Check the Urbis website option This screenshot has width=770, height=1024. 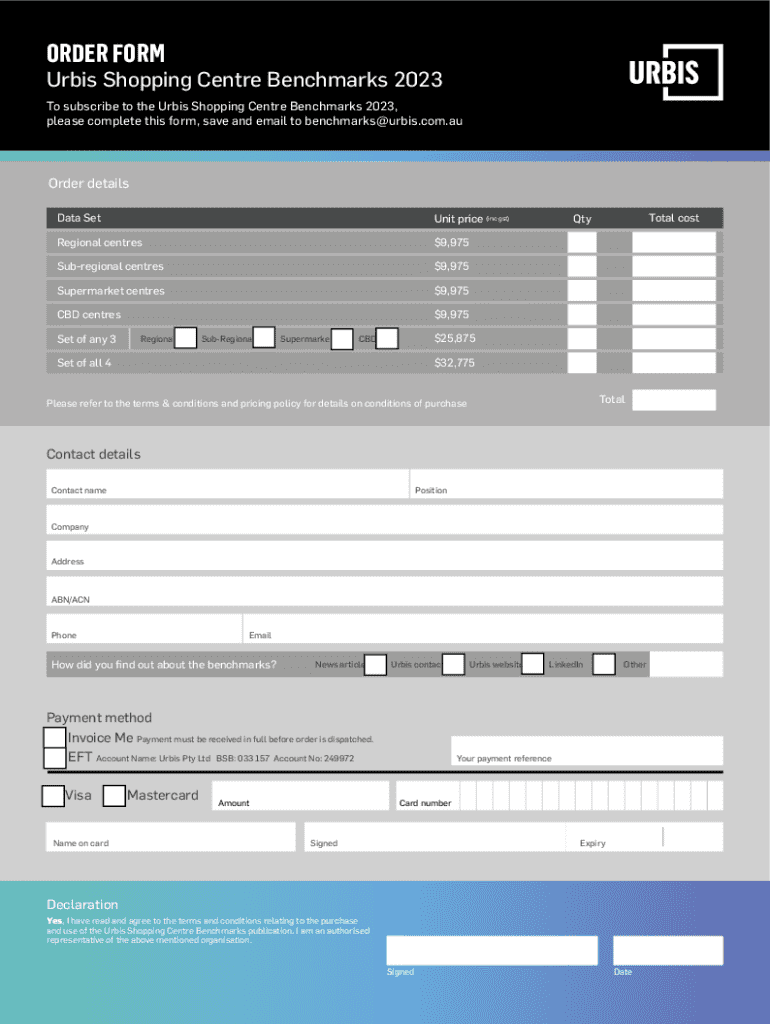[533, 663]
